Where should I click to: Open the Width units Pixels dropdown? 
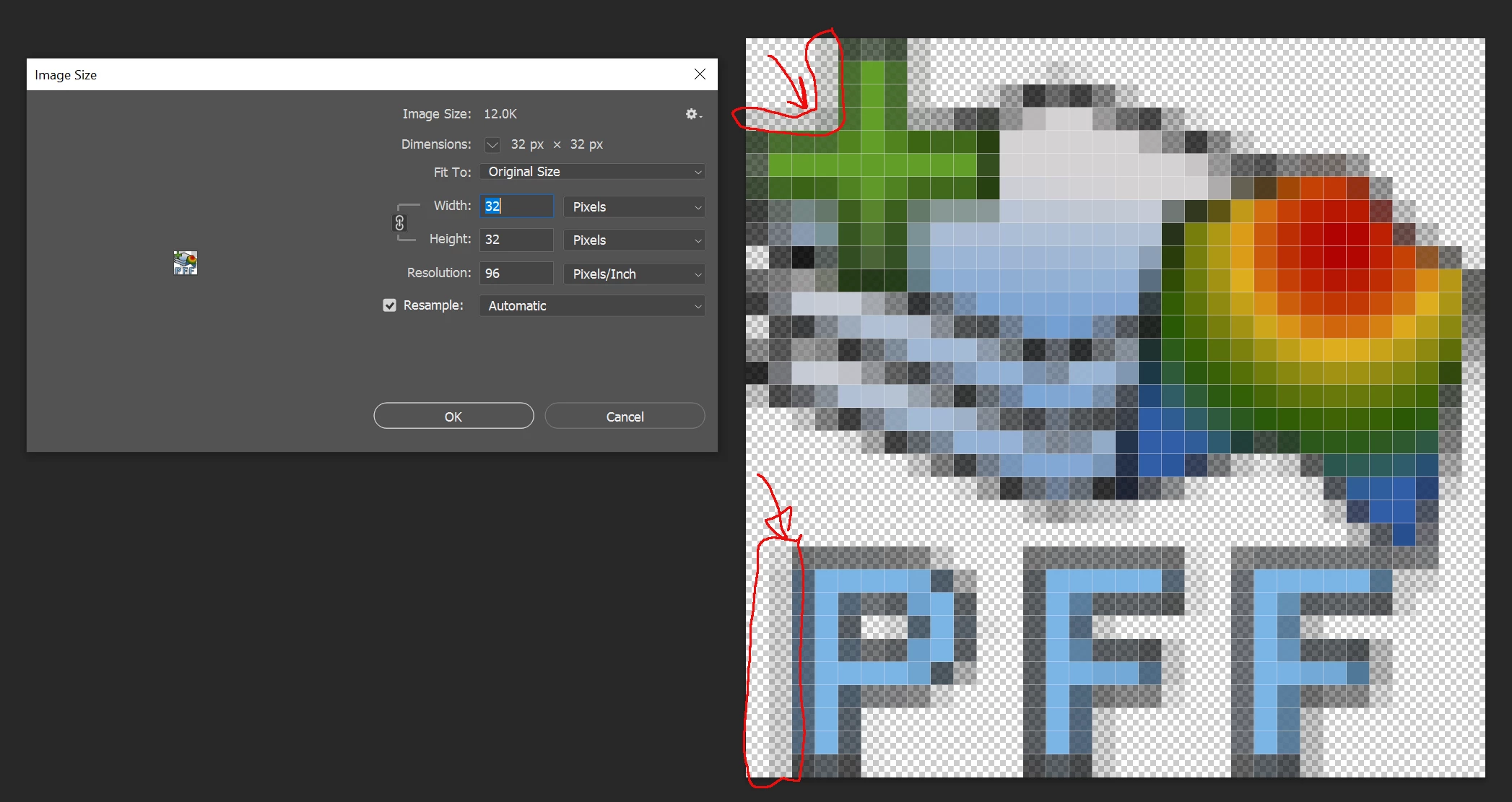pyautogui.click(x=634, y=207)
